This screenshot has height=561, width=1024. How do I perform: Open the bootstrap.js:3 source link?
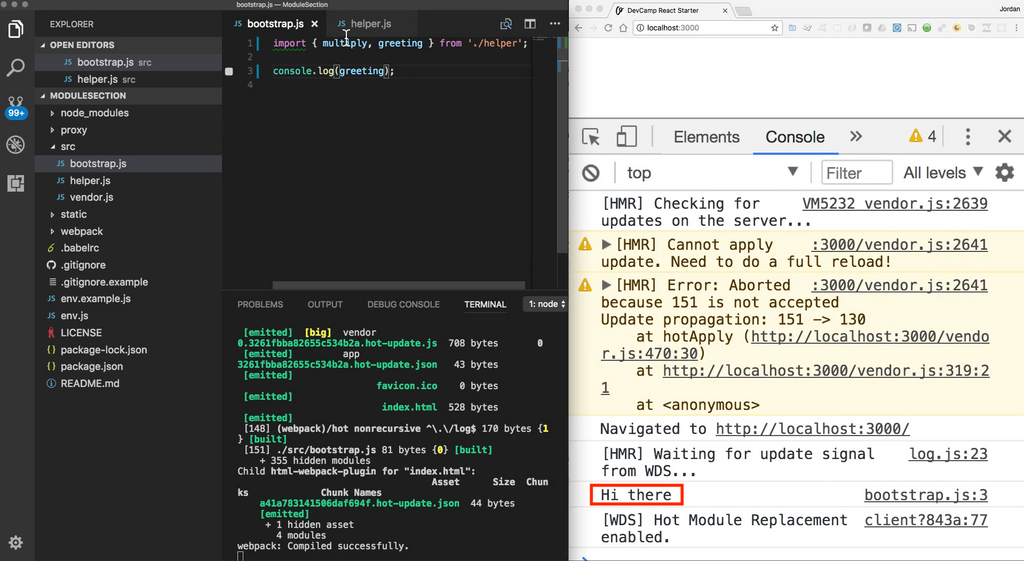click(925, 495)
